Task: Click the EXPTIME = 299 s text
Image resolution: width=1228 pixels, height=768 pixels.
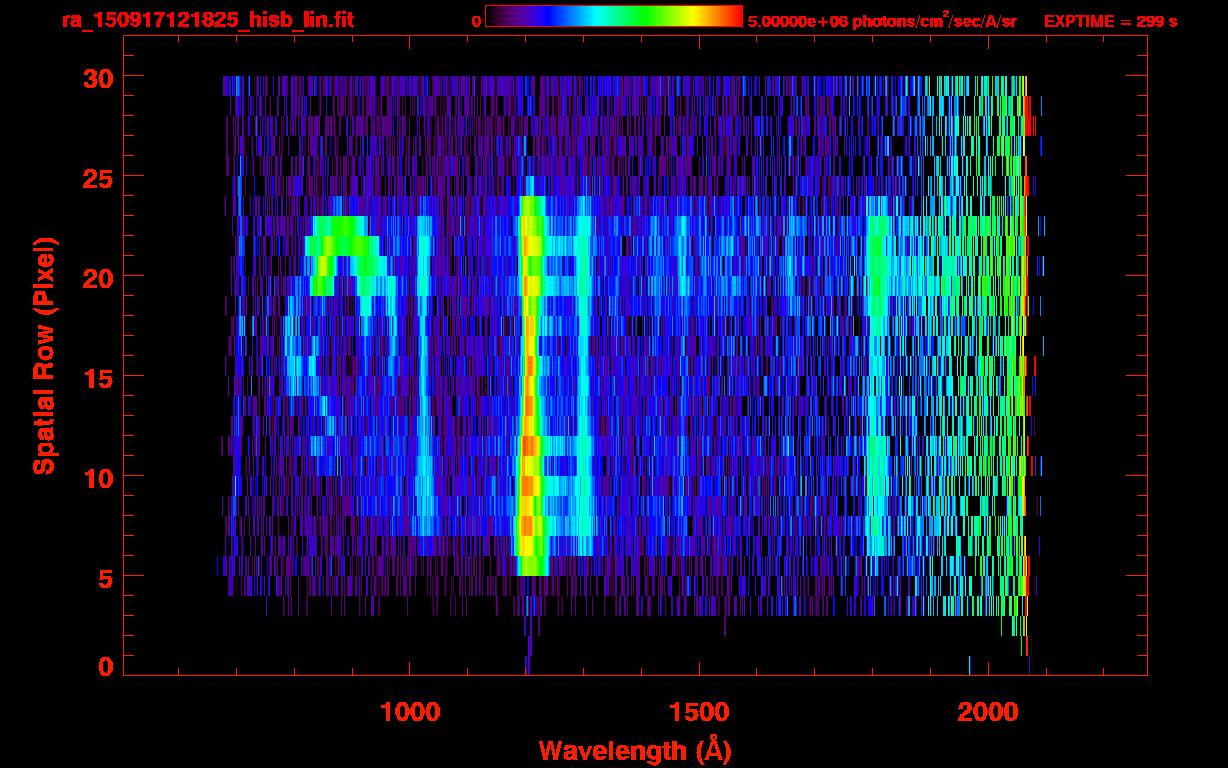Action: click(x=1110, y=21)
